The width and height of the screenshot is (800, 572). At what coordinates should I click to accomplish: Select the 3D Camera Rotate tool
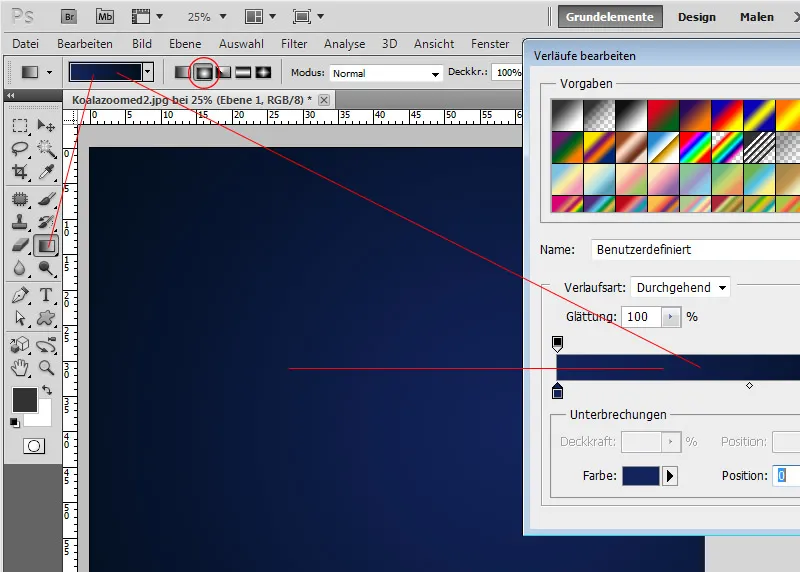click(46, 345)
